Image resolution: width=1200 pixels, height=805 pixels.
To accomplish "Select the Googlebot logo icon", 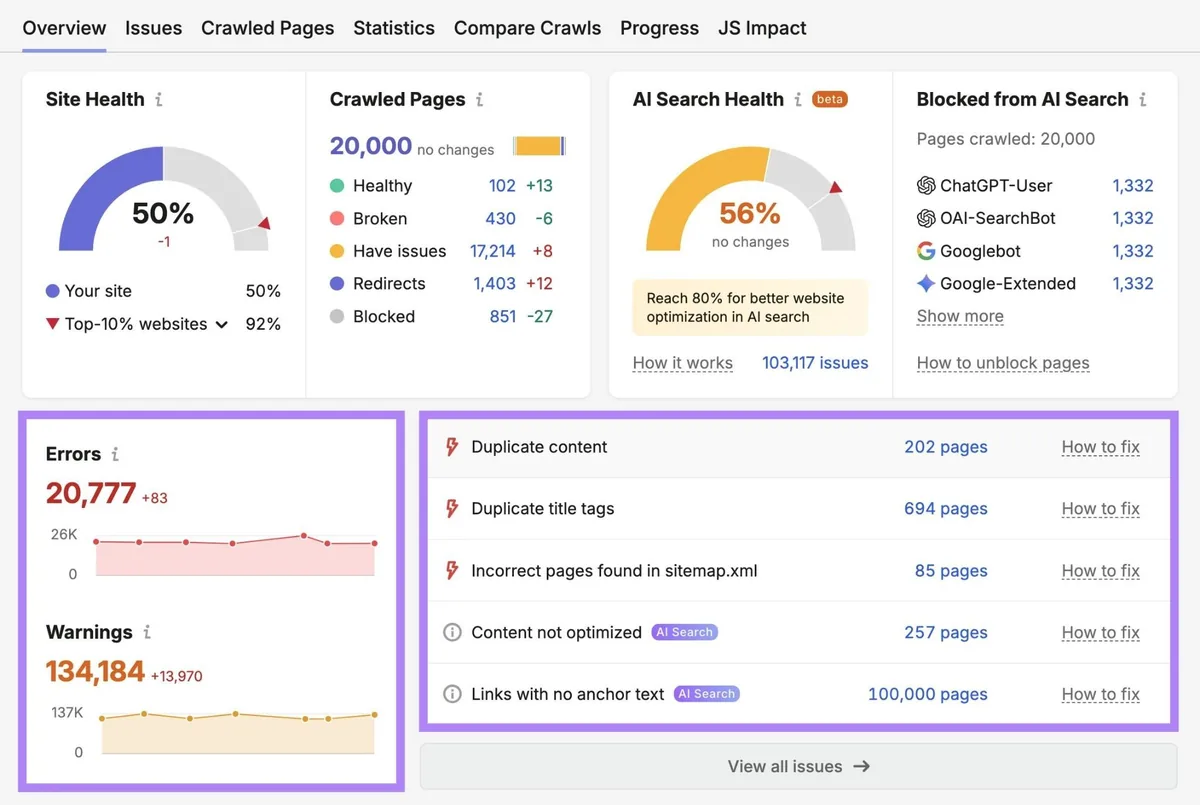I will pyautogui.click(x=926, y=251).
